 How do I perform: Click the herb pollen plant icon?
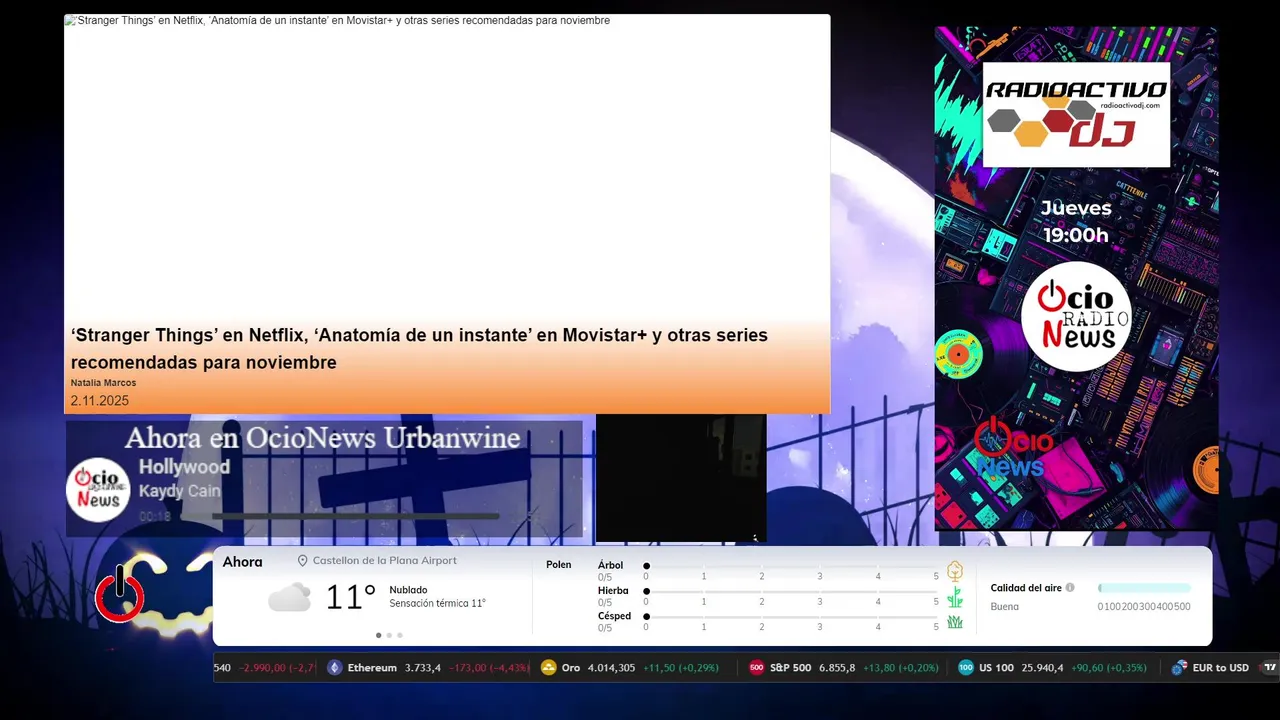[955, 597]
